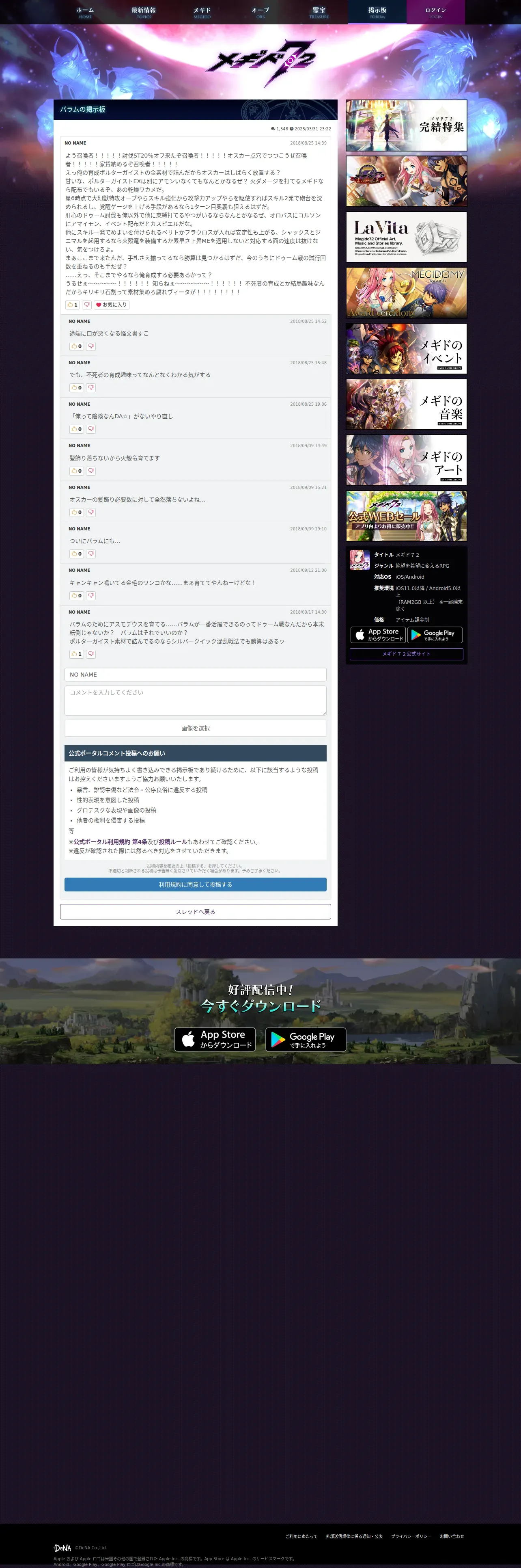The width and height of the screenshot is (521, 1568).
Task: Dislike the comment オスカーの髪飾り必要数
Action: click(x=90, y=513)
